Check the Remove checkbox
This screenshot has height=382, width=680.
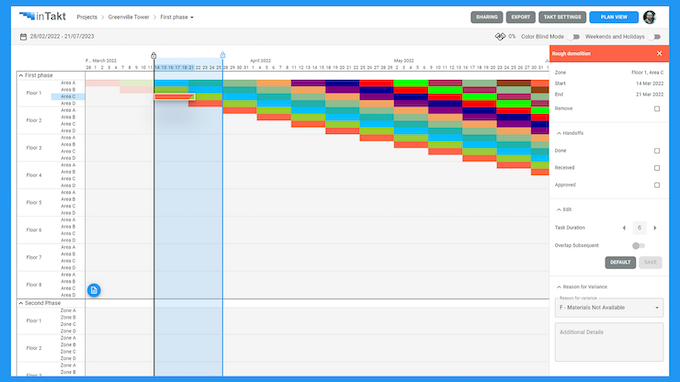point(657,109)
